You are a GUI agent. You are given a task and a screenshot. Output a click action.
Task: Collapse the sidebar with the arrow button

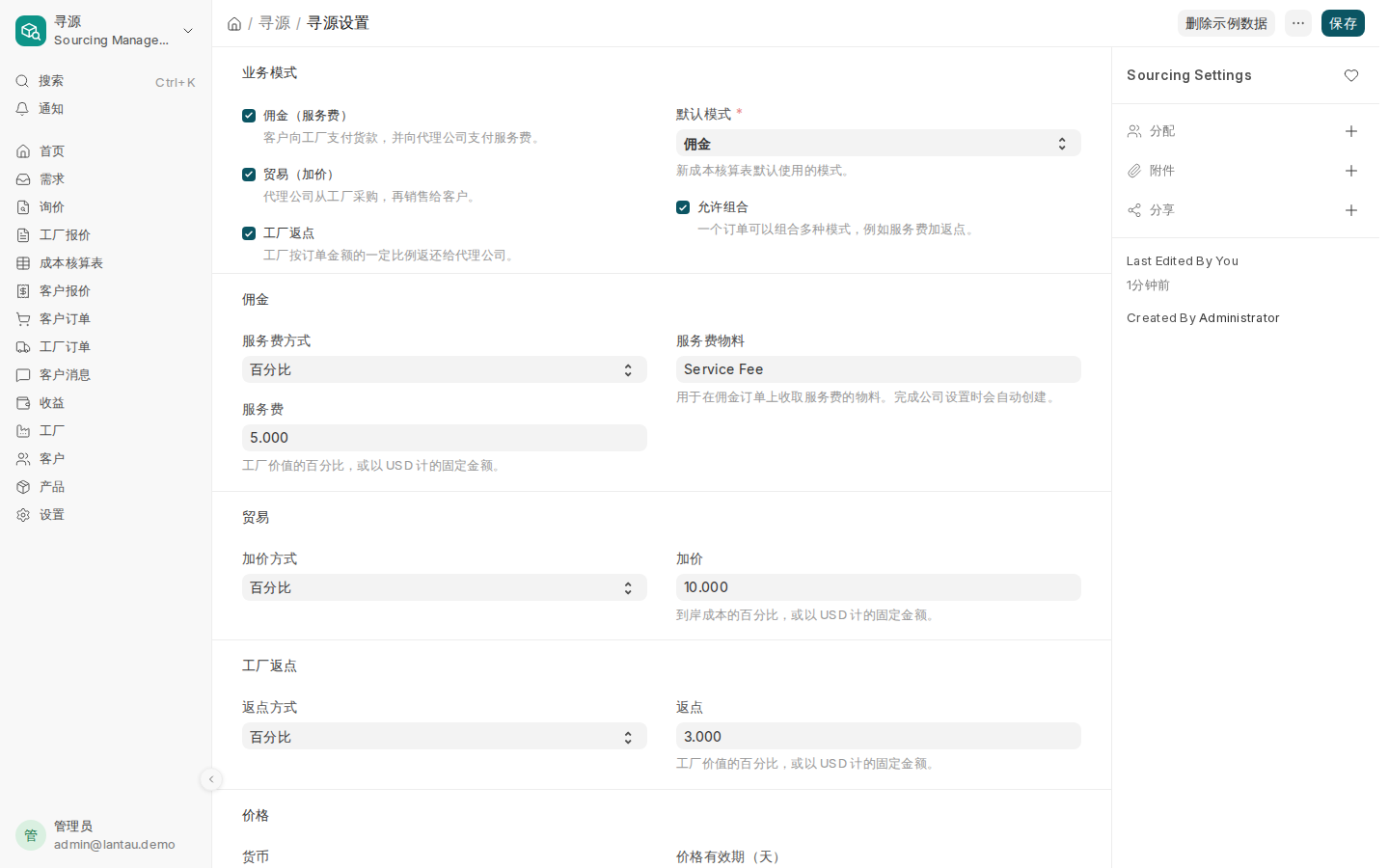point(211,779)
